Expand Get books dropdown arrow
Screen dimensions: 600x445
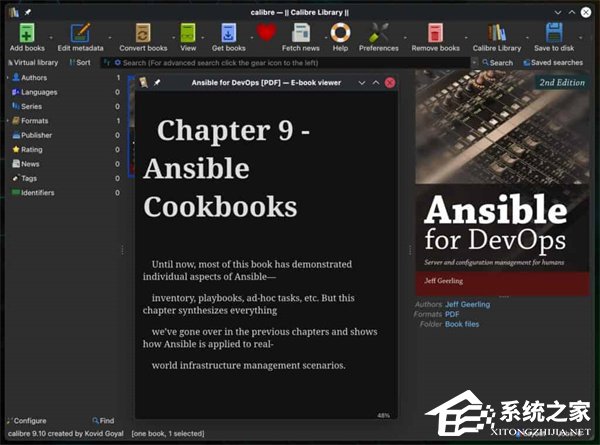click(x=252, y=37)
